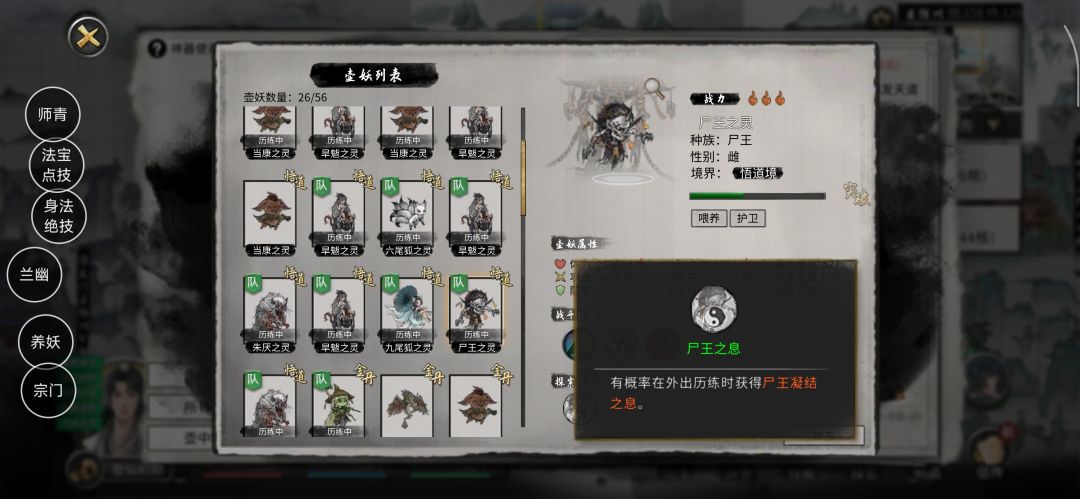Open the 兰幽 shortcut bubble
Viewport: 1080px width, 499px height.
point(34,274)
